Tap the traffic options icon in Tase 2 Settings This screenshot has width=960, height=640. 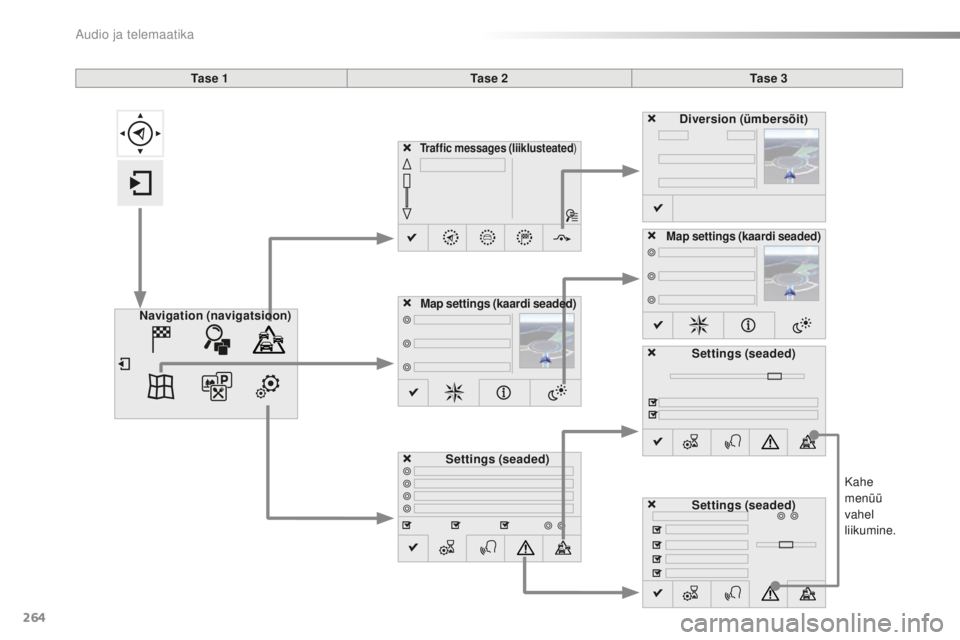coord(563,548)
